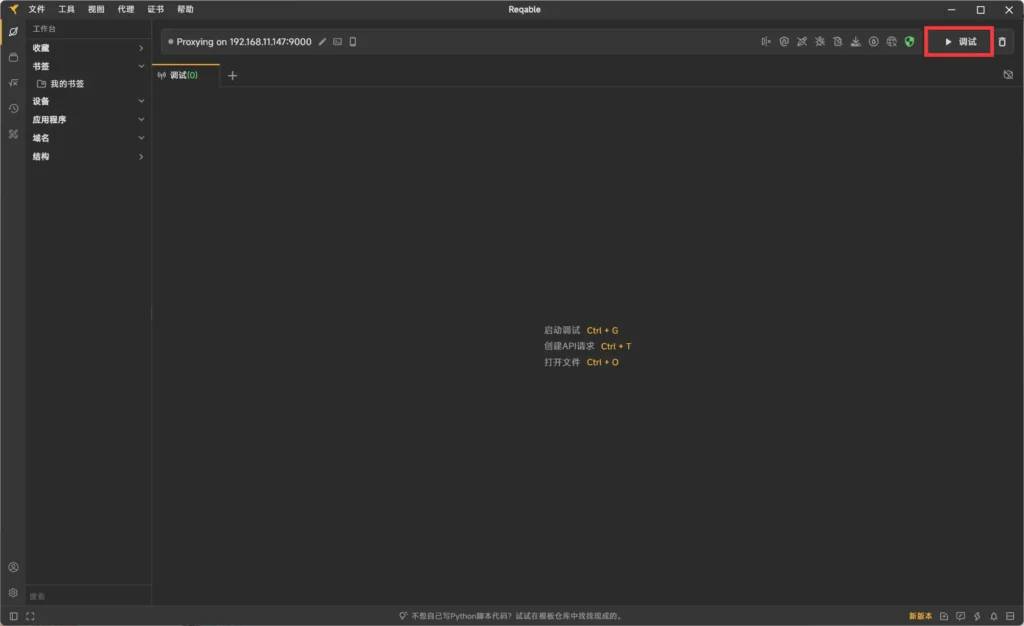Open the terminal icon beside proxy address
The height and width of the screenshot is (626, 1024).
[x=338, y=42]
